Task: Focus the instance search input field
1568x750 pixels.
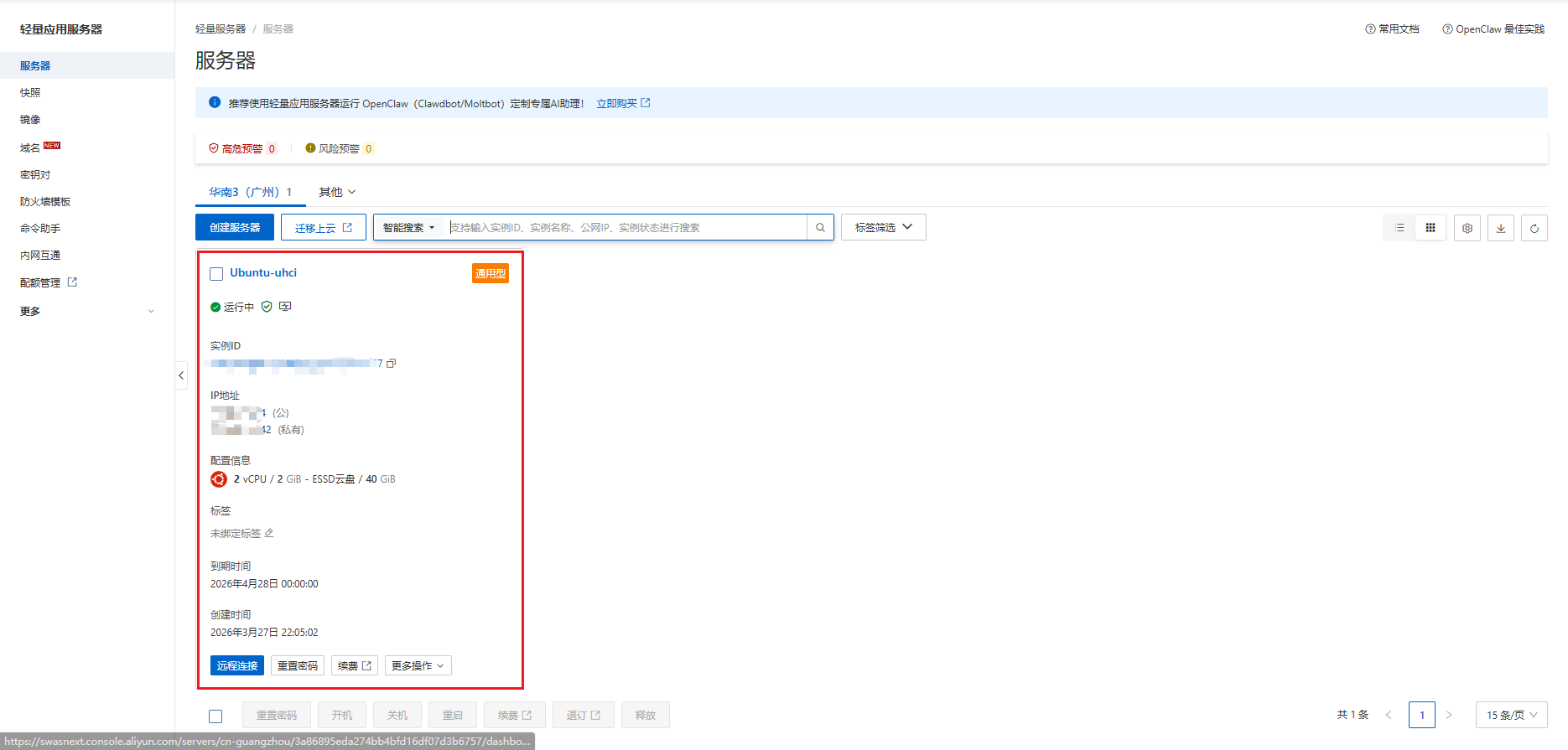Action: tap(625, 227)
